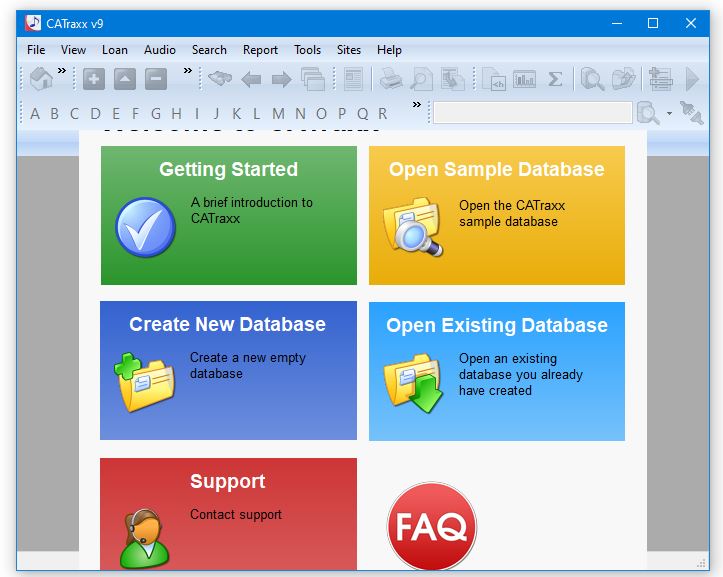Open the quick search dropdown arrow
723x577 pixels.
(669, 113)
